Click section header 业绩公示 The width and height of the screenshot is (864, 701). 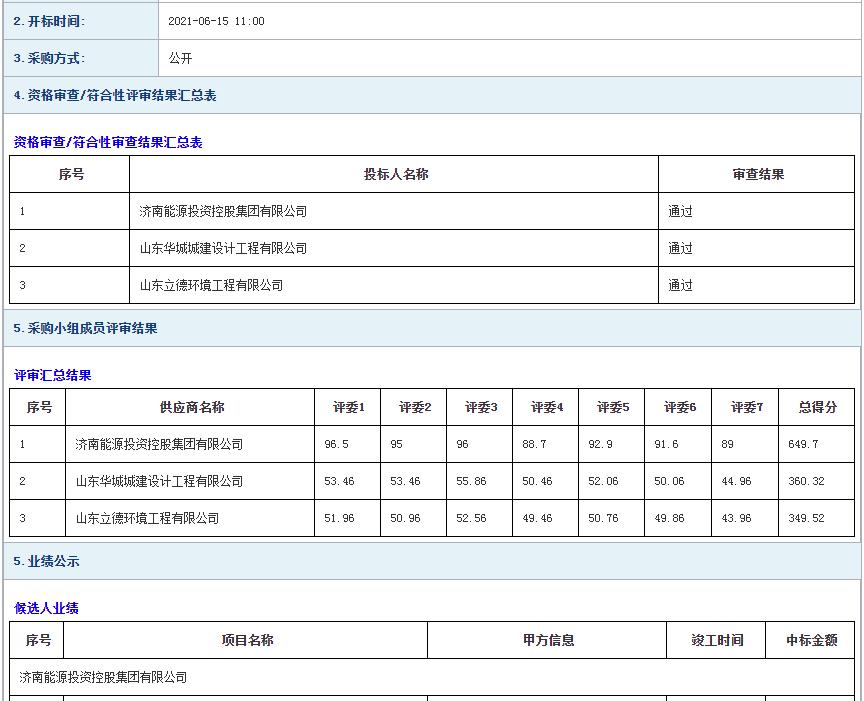click(x=46, y=562)
